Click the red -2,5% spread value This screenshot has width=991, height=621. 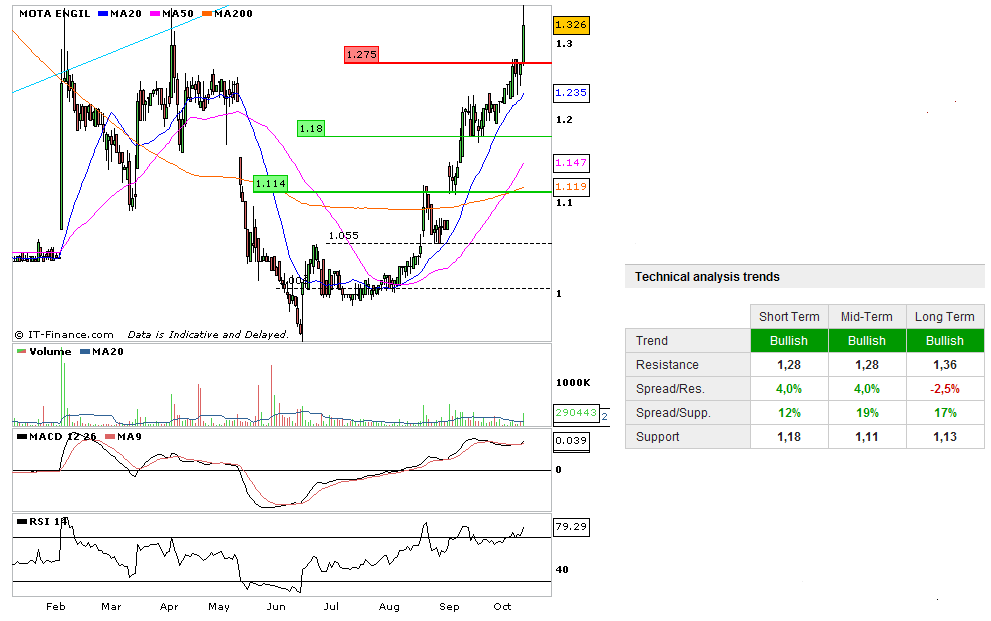click(x=945, y=389)
